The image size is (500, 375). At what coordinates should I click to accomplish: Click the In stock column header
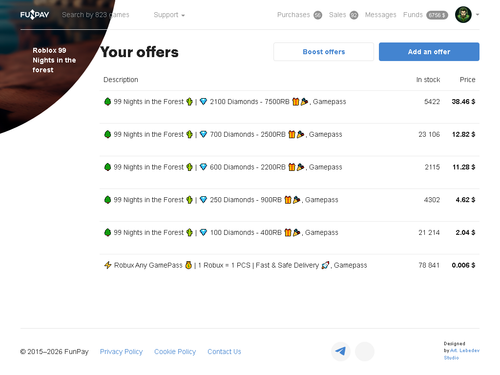428,79
